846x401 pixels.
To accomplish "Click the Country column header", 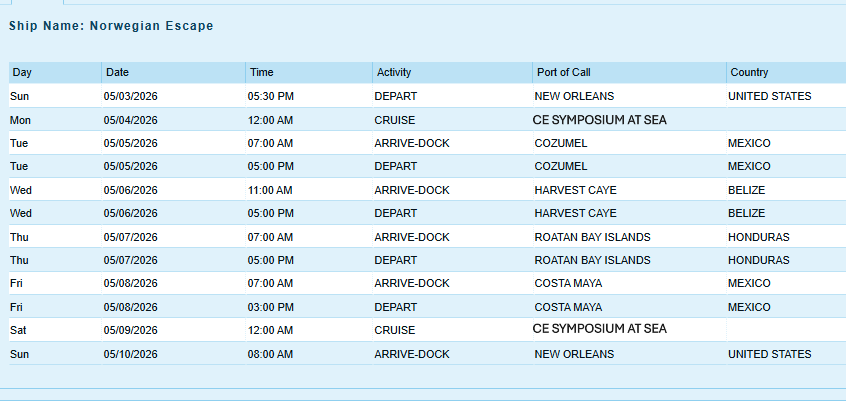I will coord(749,72).
